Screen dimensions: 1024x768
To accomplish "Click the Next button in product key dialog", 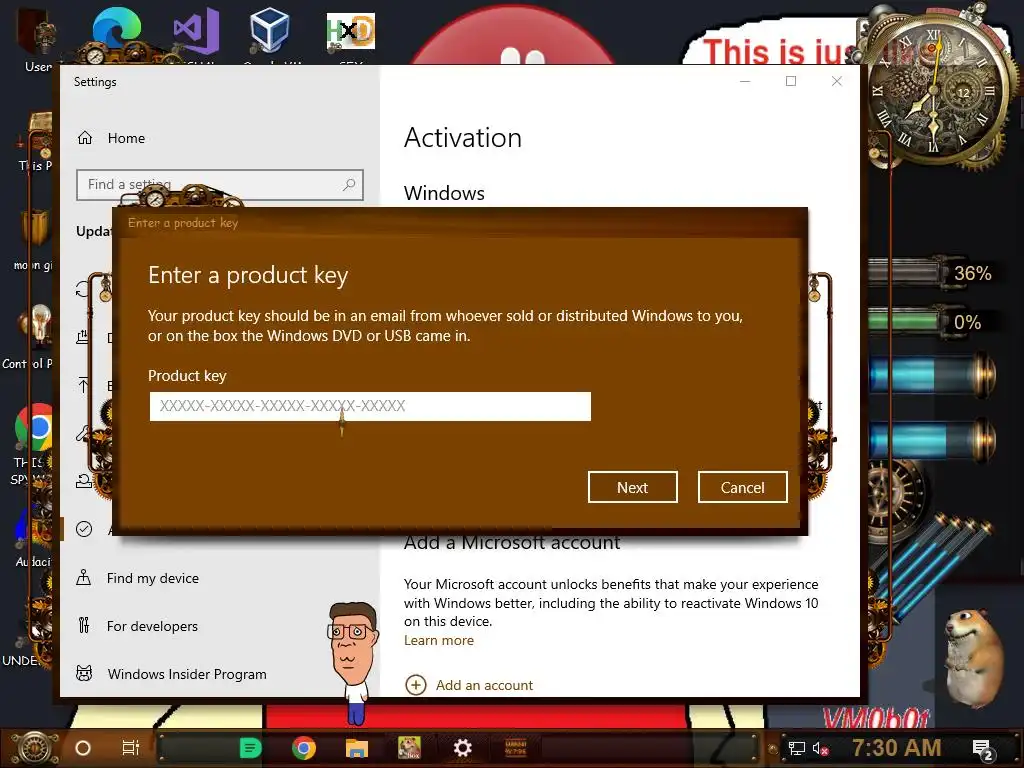I will coord(632,487).
